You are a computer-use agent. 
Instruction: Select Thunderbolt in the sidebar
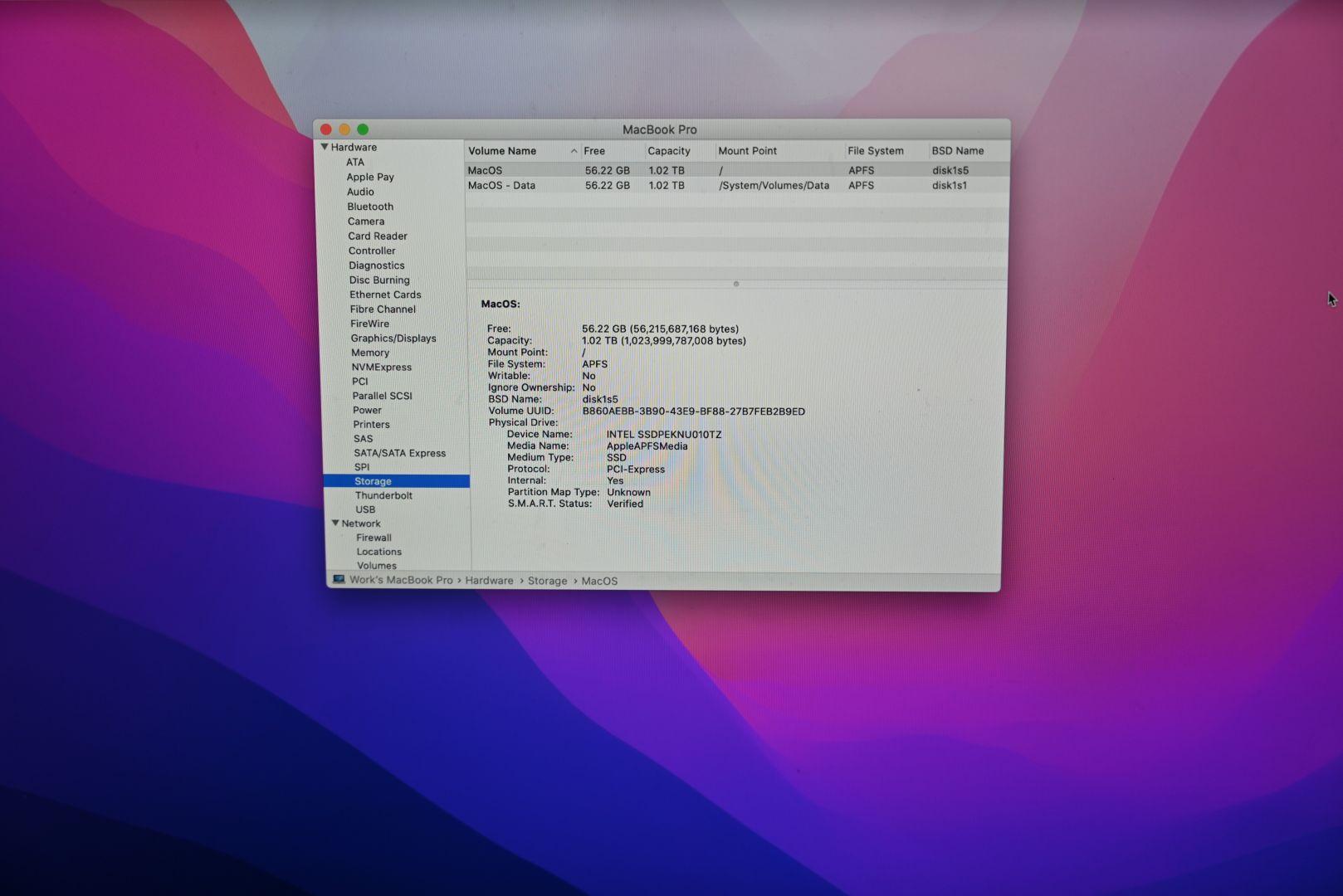pos(383,495)
